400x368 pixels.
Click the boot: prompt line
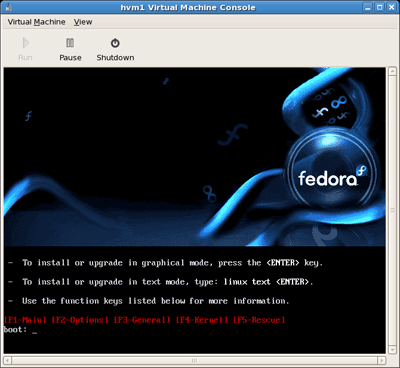pyautogui.click(x=20, y=330)
